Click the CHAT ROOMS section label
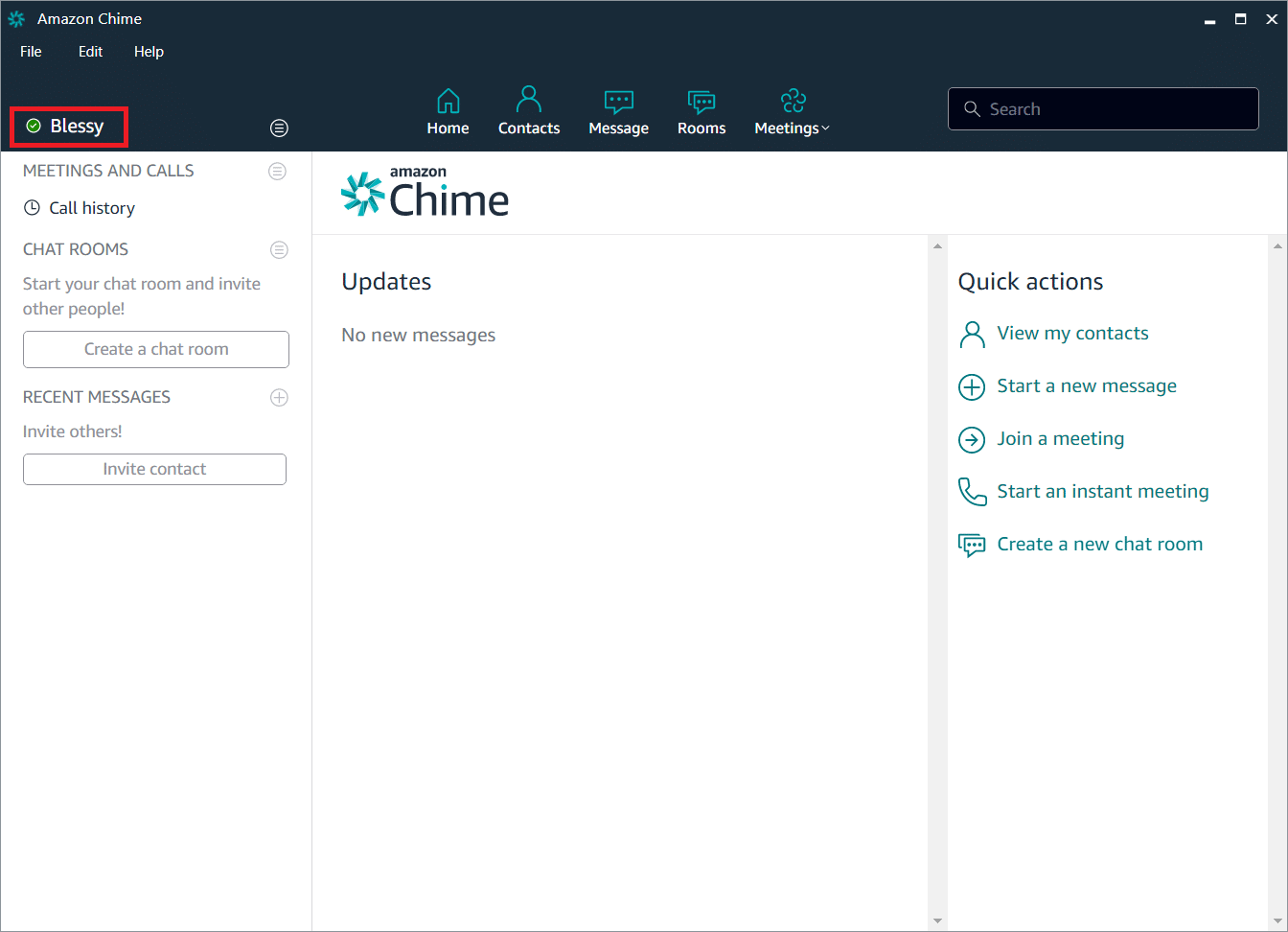The height and width of the screenshot is (932, 1288). 76,249
